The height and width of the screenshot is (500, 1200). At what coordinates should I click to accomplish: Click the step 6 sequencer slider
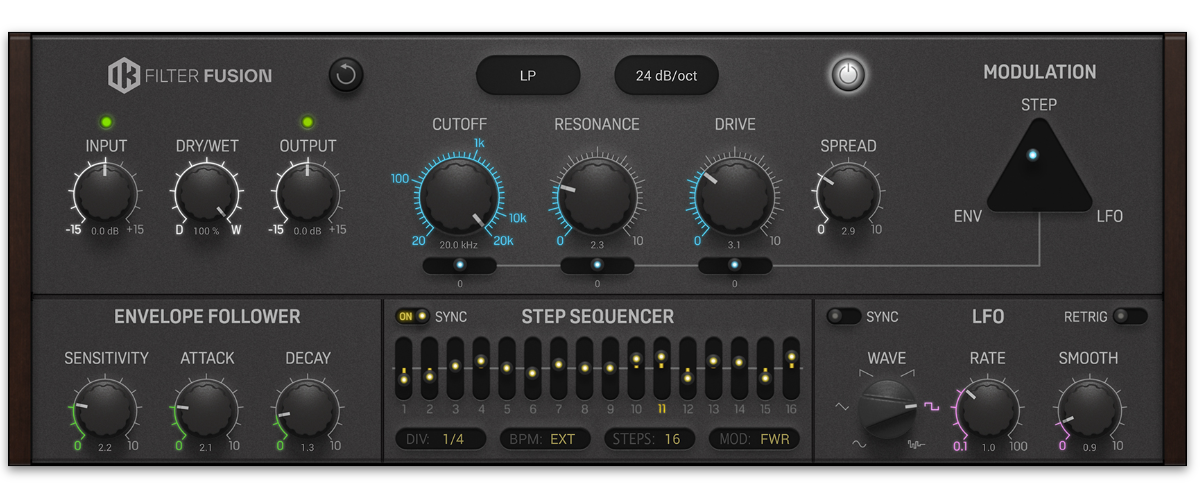533,368
